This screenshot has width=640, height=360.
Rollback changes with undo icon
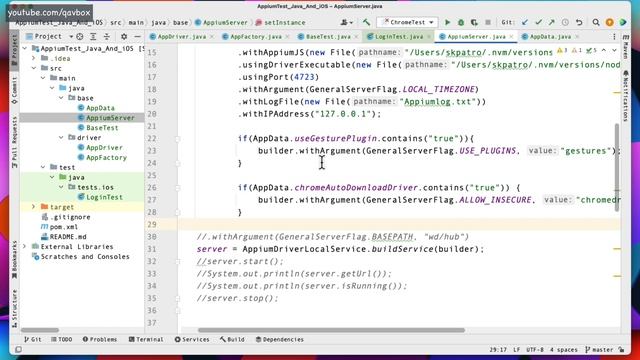coord(579,22)
